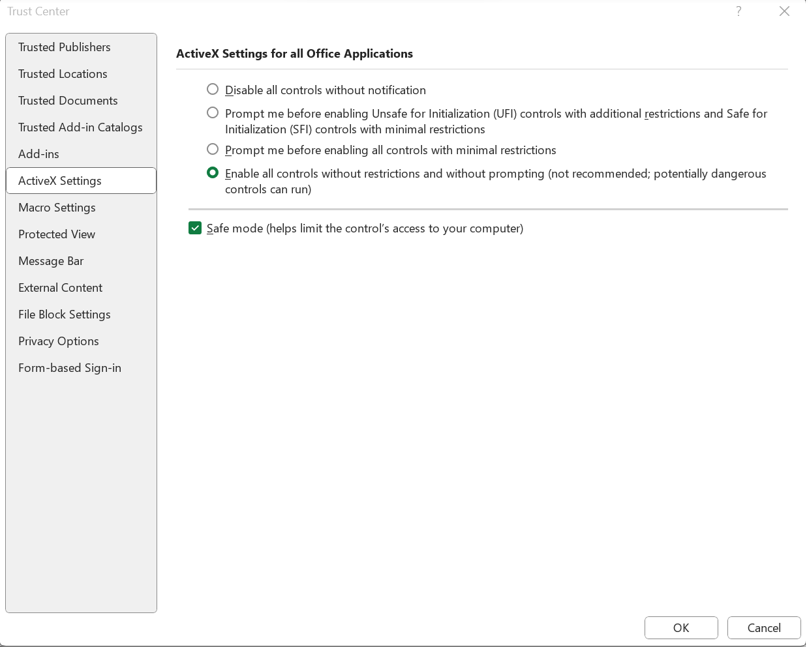Switch to Protected View settings
The width and height of the screenshot is (808, 652).
click(x=54, y=234)
